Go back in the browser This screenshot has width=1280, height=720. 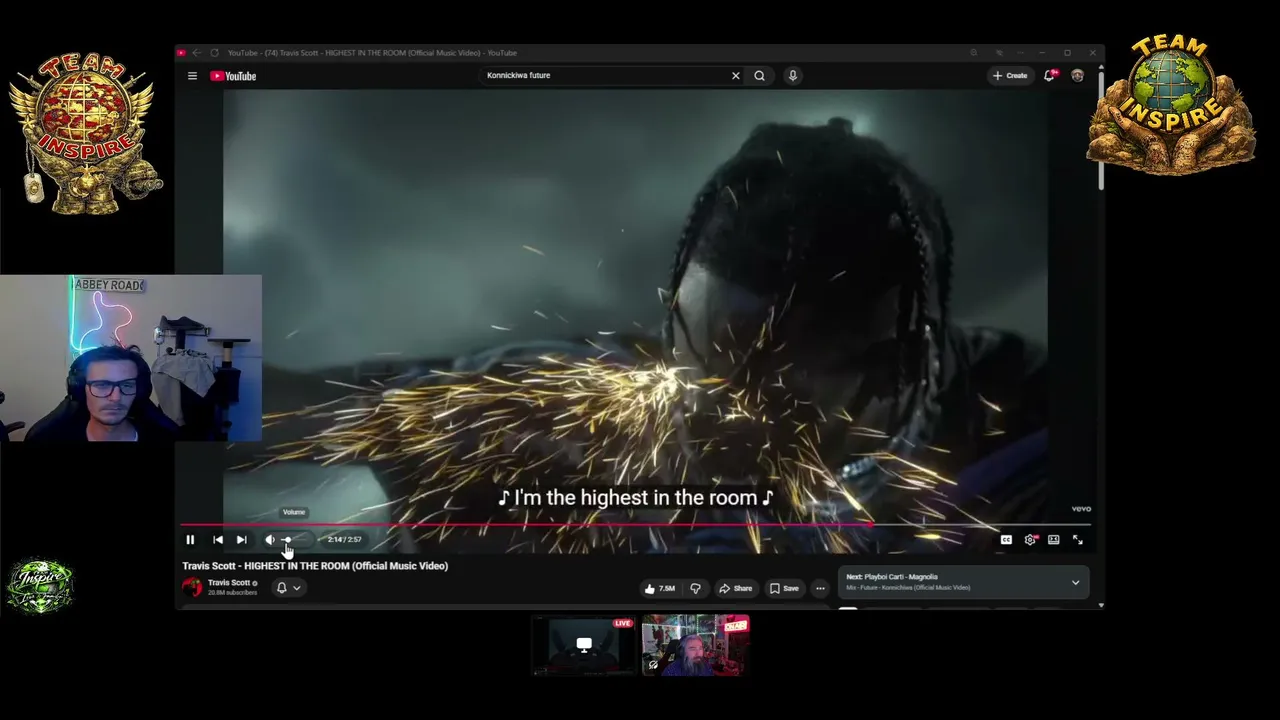197,53
